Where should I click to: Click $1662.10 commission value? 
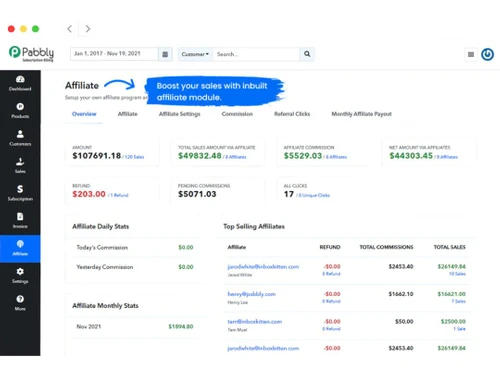coord(401,294)
